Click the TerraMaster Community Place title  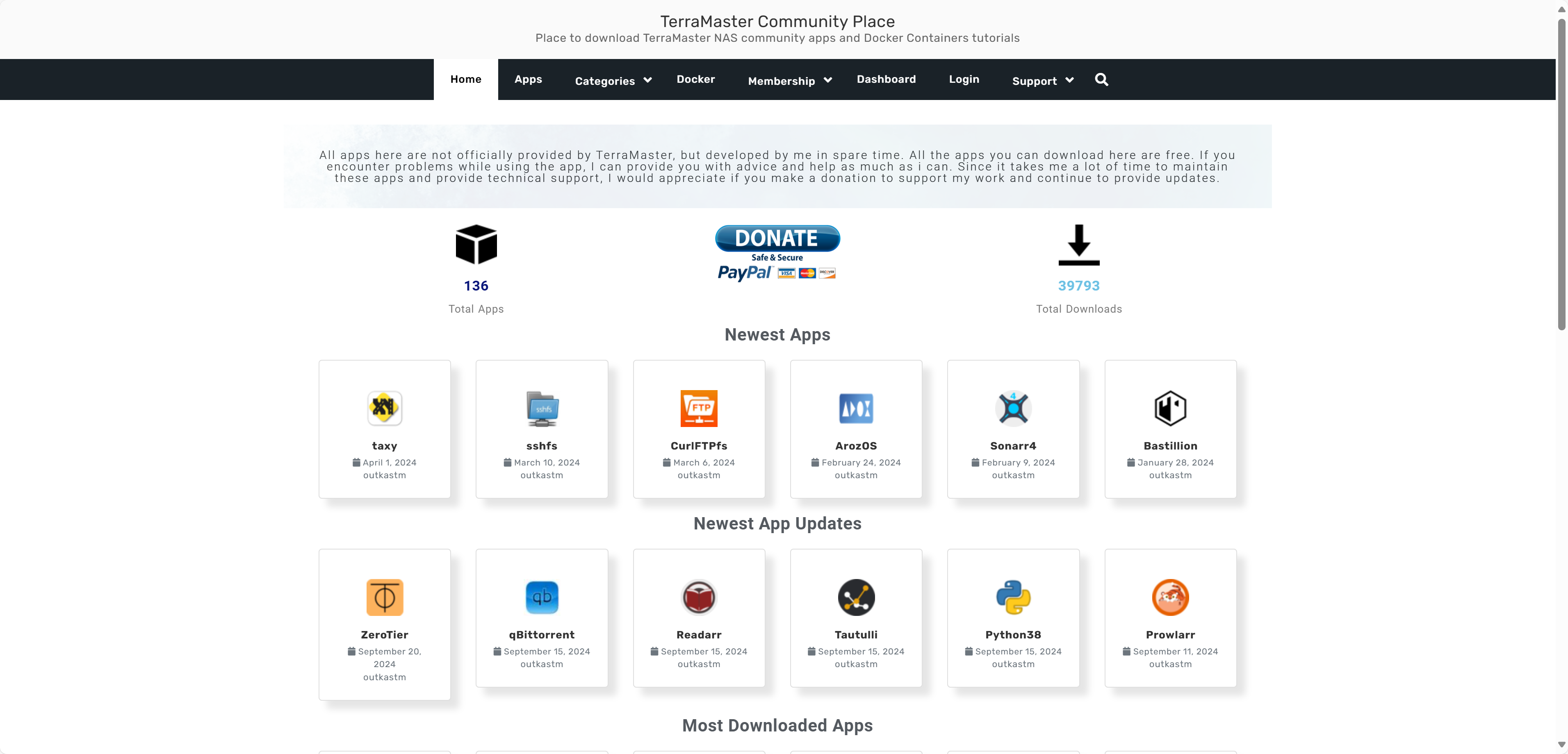(777, 21)
